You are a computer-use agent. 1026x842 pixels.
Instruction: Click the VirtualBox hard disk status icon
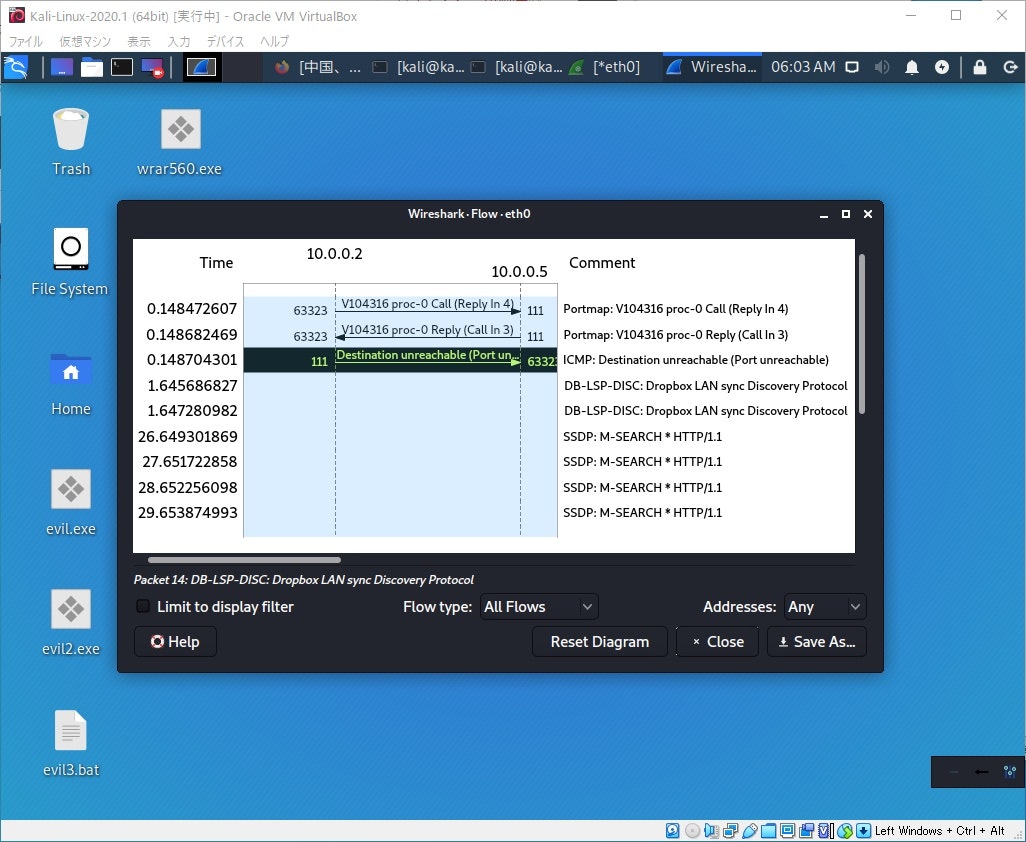click(672, 831)
